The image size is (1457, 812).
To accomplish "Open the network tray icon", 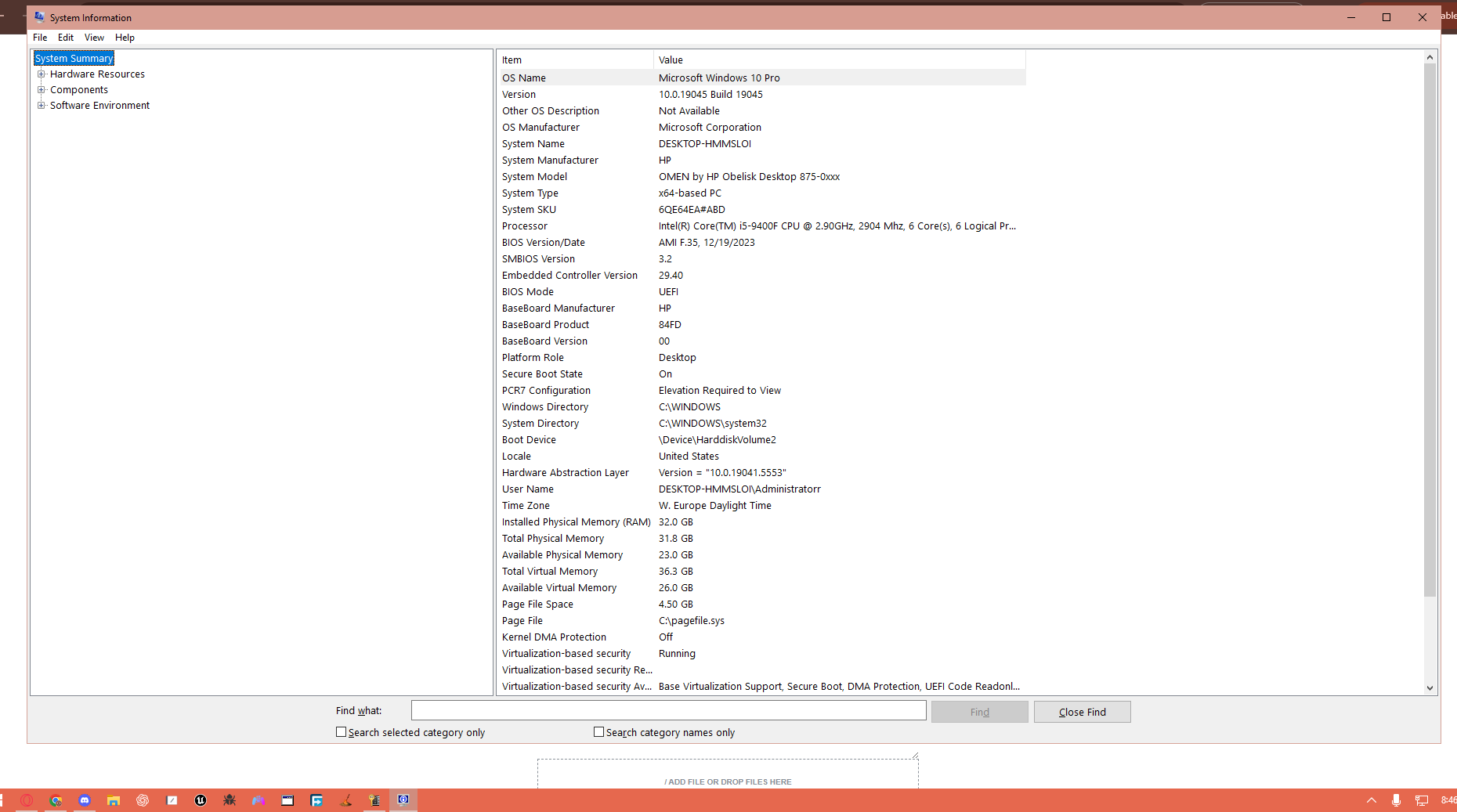I will [1422, 800].
